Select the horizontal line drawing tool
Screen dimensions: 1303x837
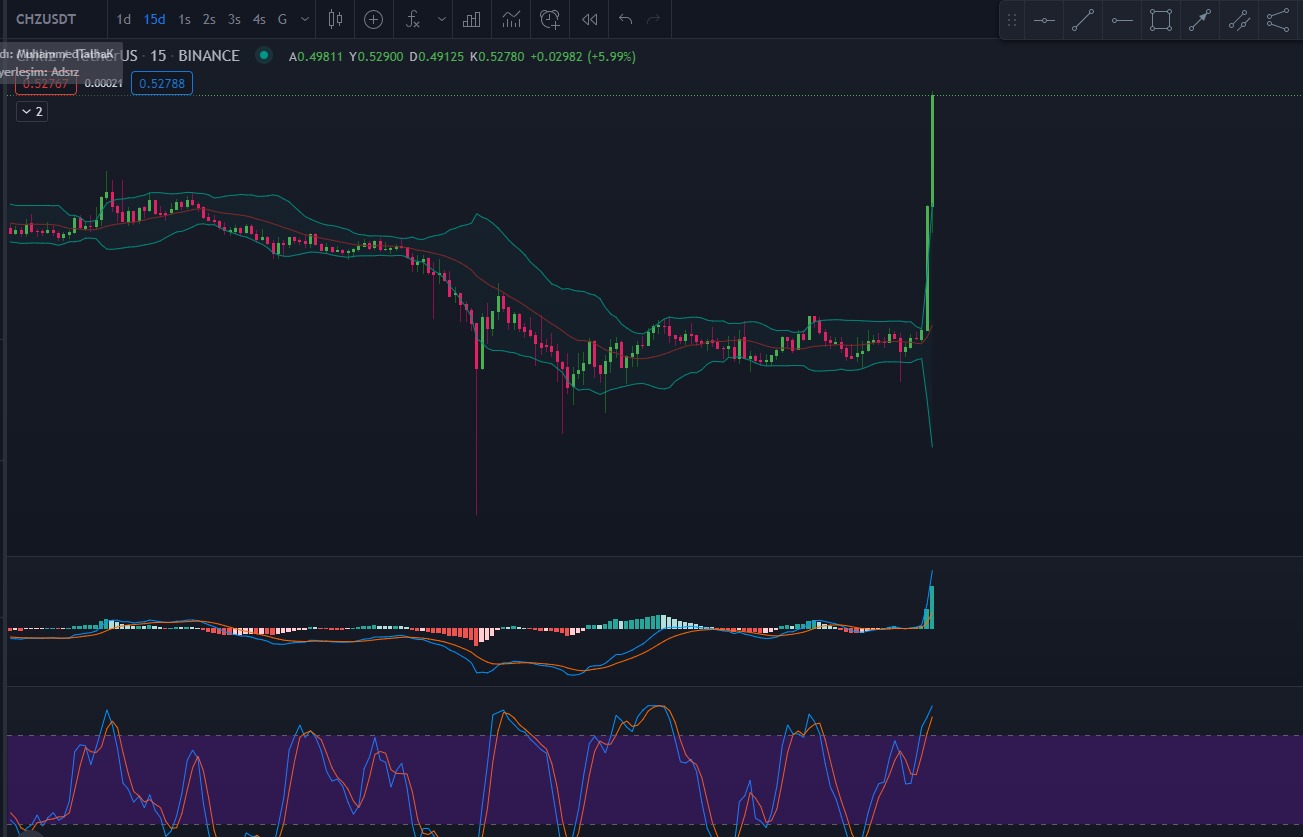[1044, 20]
